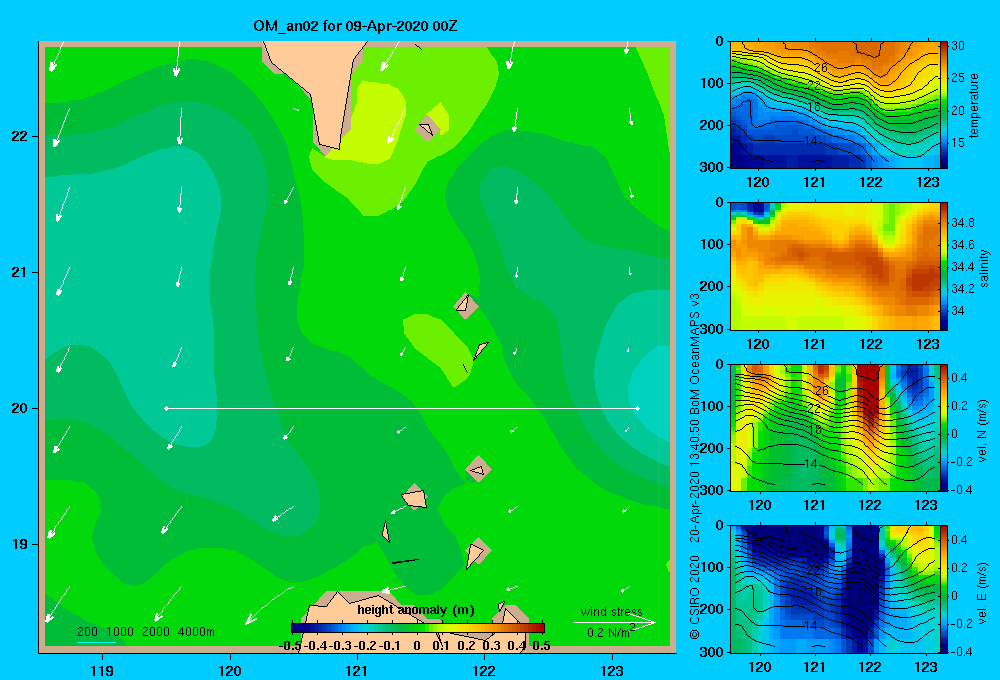1000x680 pixels.
Task: Click the 300 depth label of the salinity panel
Action: [712, 329]
